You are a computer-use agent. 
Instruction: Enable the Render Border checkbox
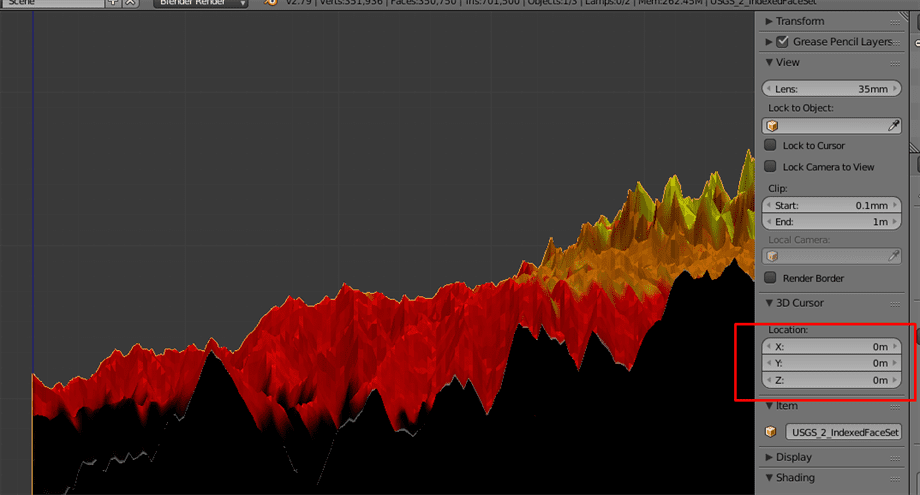[770, 278]
